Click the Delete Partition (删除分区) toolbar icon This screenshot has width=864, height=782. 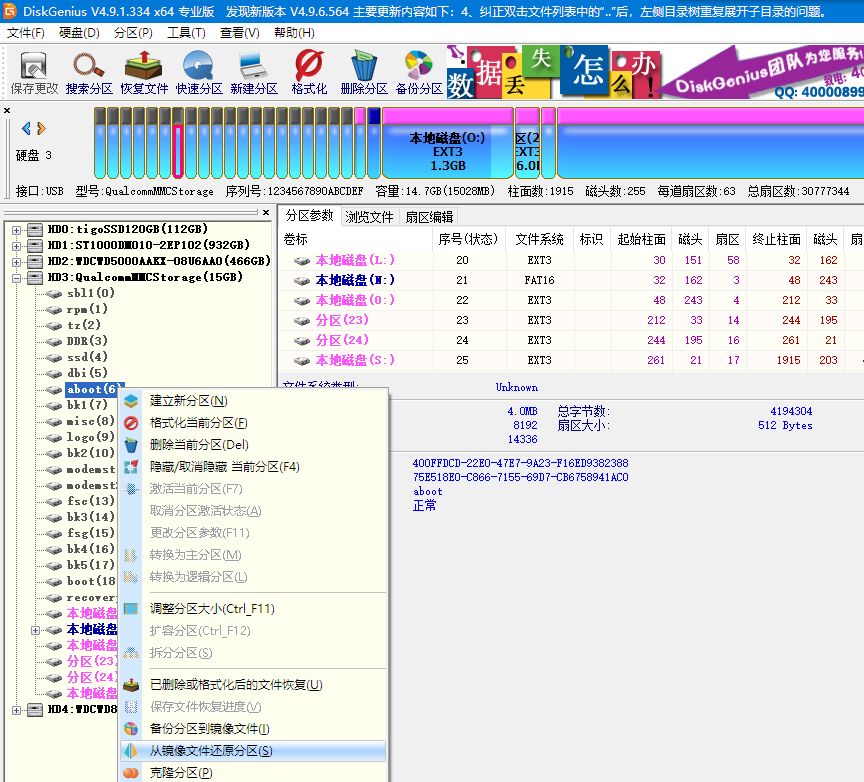[364, 73]
